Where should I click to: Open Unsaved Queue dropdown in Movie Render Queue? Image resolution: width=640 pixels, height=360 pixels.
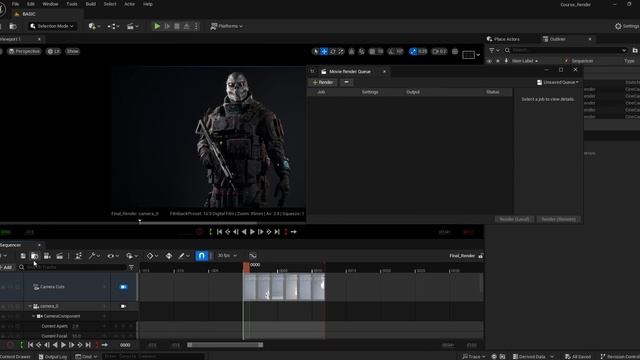tap(558, 82)
